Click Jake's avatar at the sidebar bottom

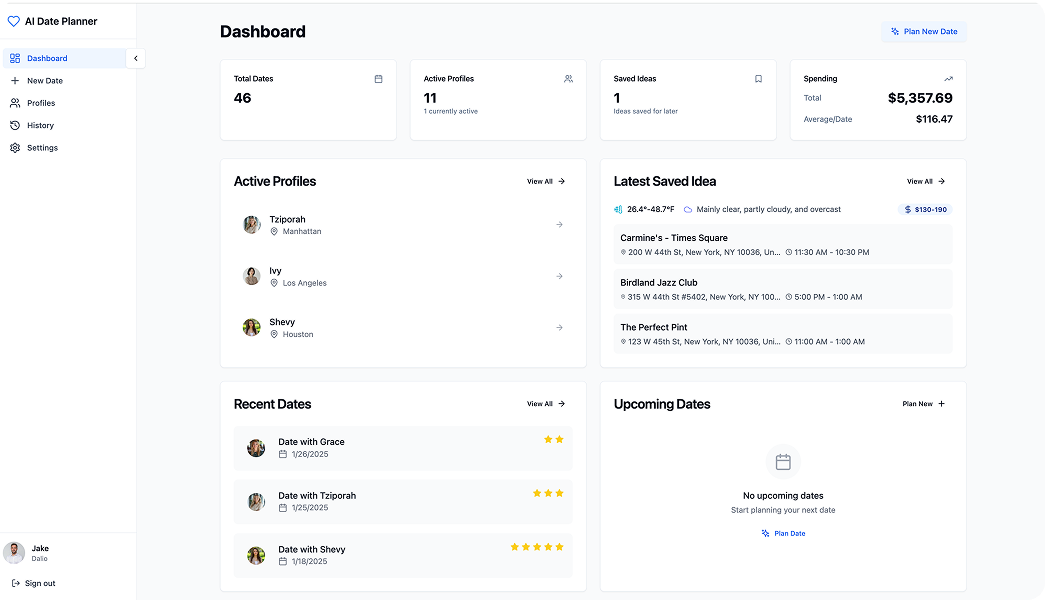coord(14,552)
